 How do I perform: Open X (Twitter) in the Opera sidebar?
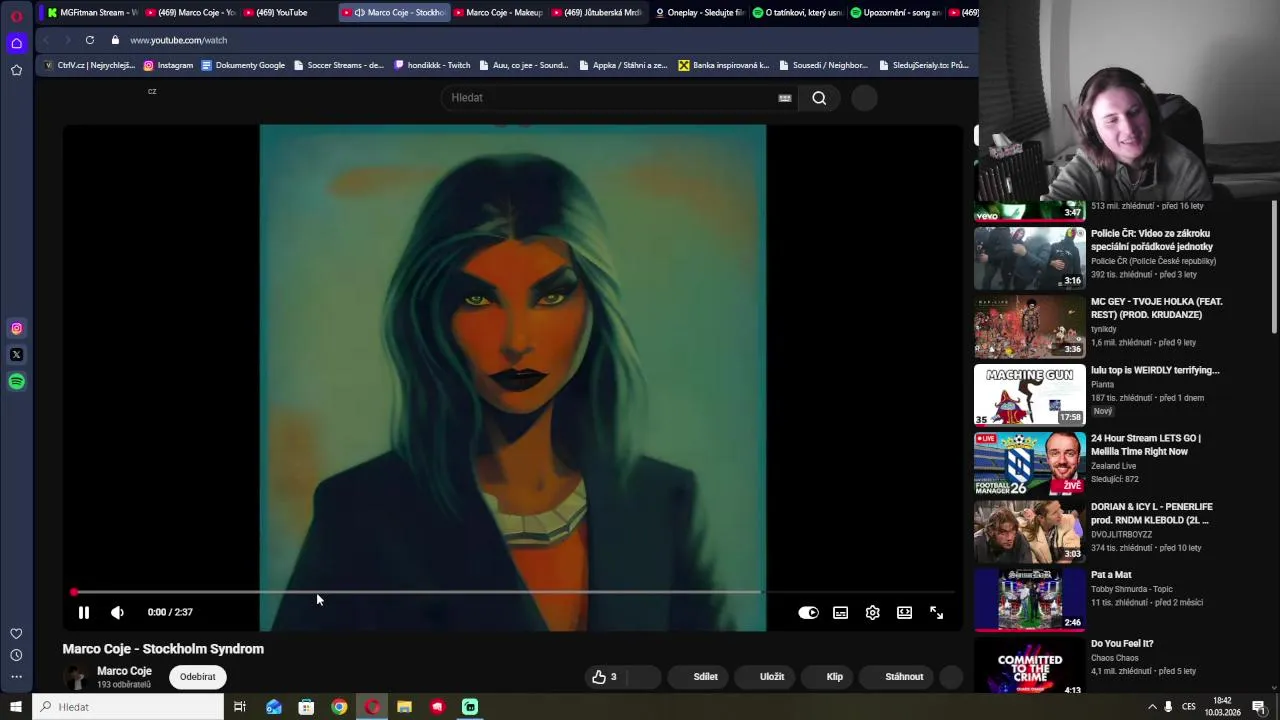click(16, 355)
